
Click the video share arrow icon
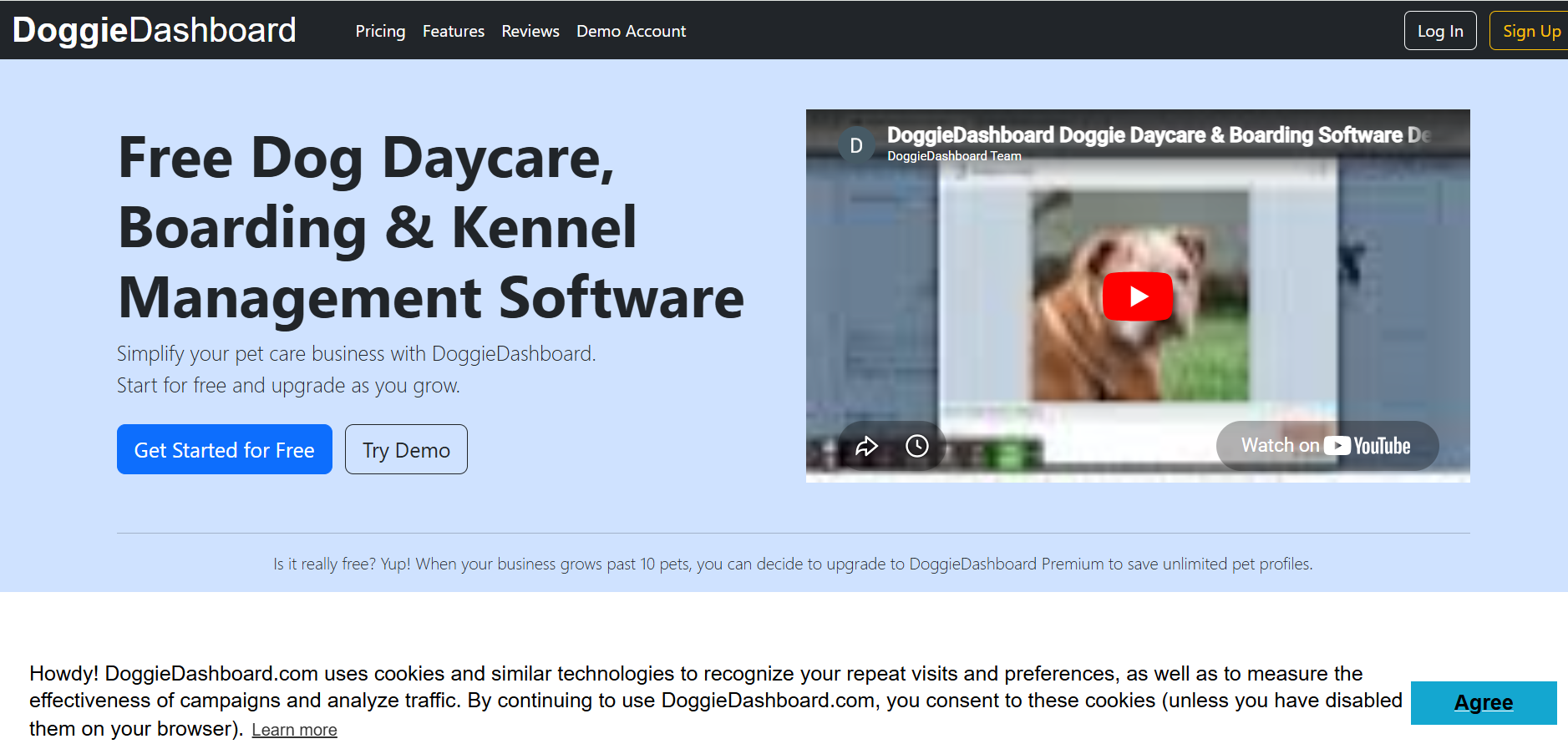coord(866,447)
